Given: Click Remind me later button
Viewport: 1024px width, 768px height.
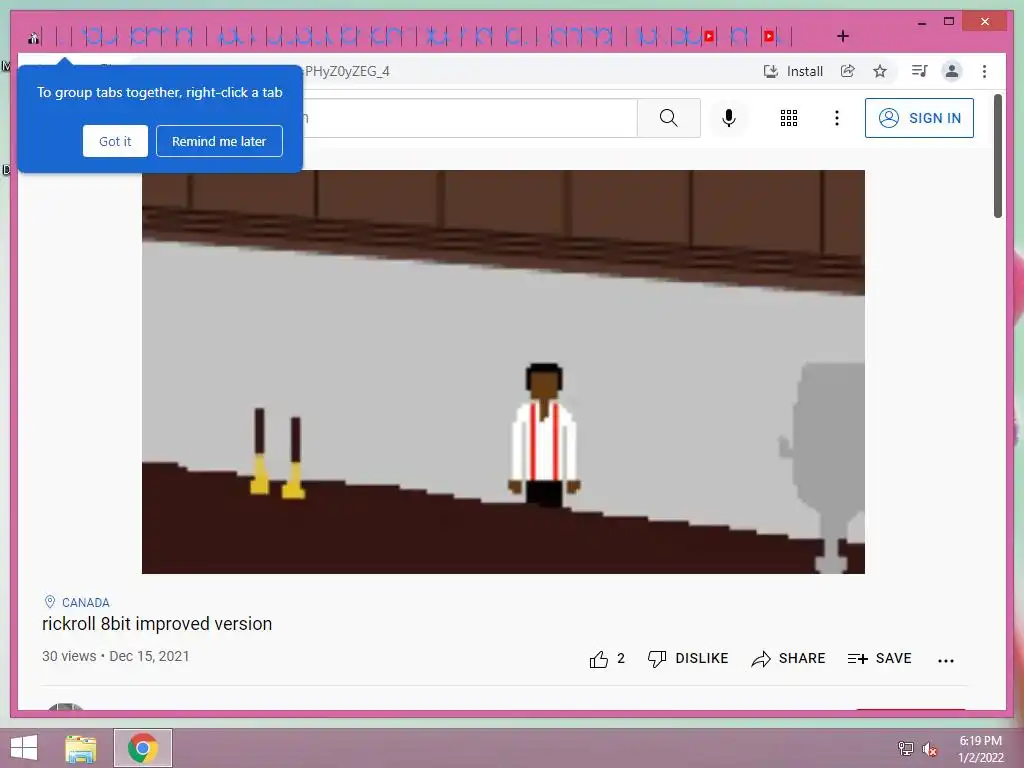Looking at the screenshot, I should tap(219, 141).
